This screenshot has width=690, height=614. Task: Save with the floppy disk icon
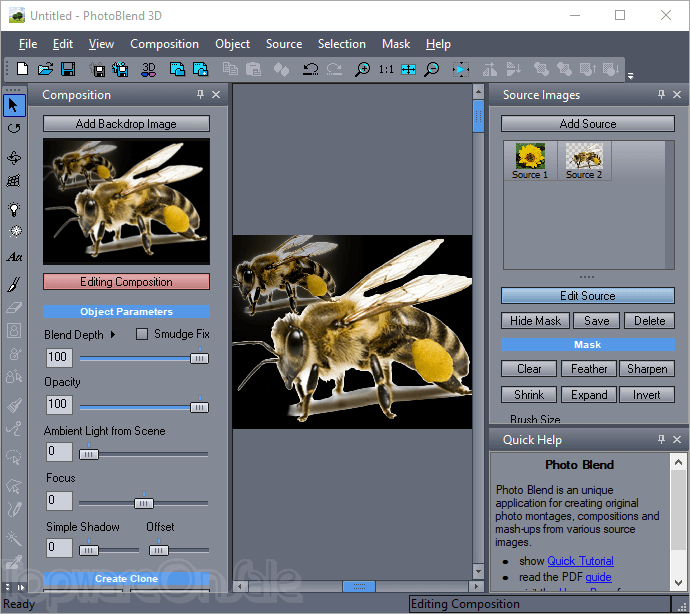68,69
